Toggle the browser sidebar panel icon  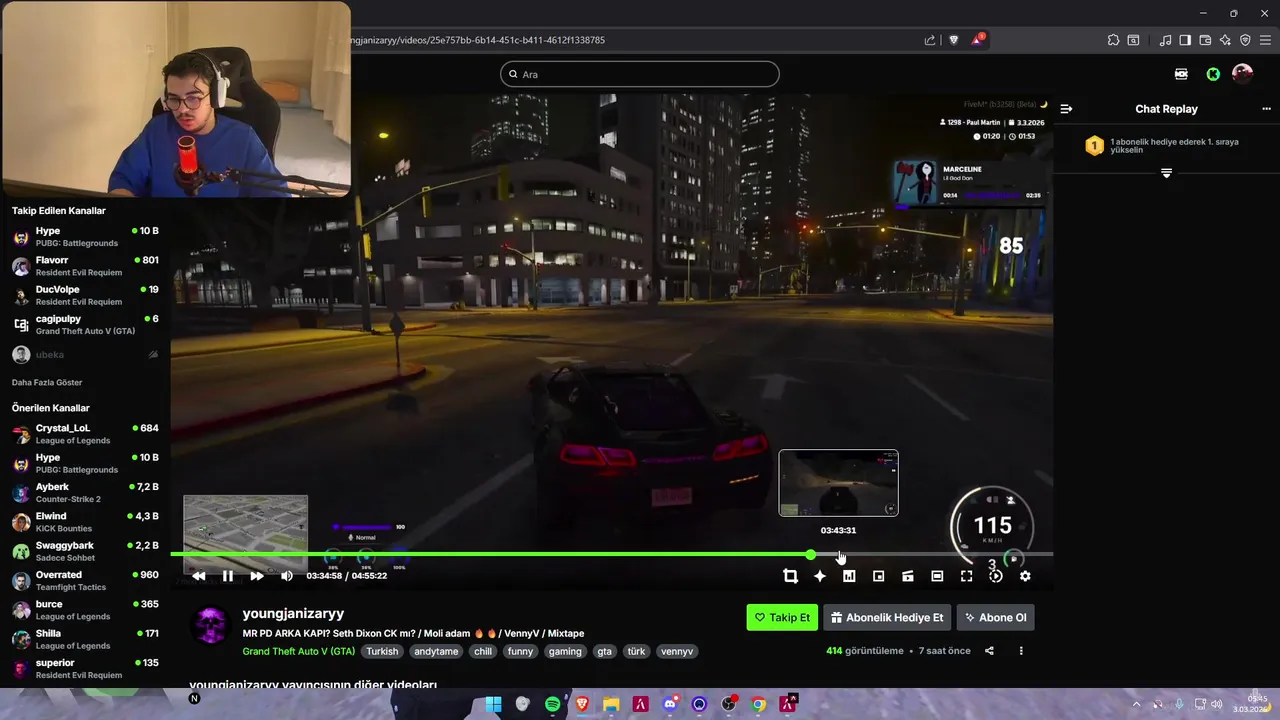click(x=1185, y=40)
